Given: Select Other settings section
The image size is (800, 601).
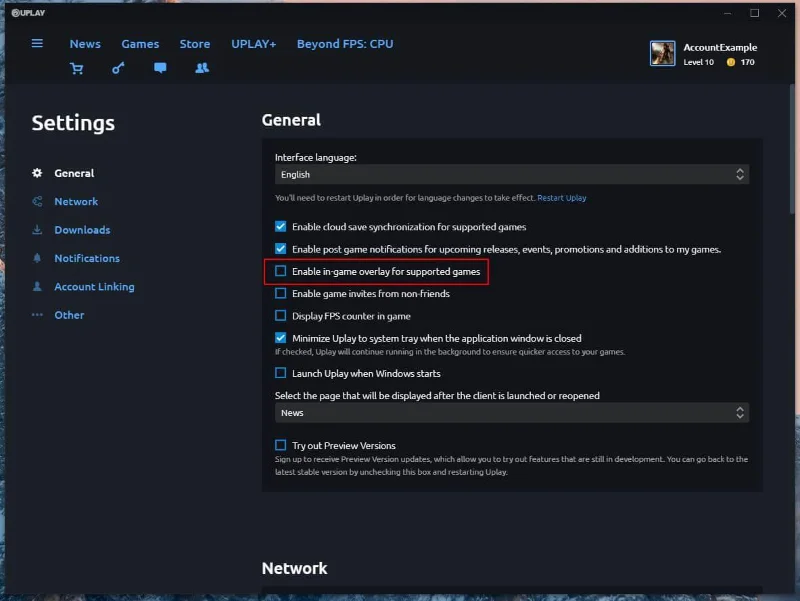Looking at the screenshot, I should coord(69,315).
